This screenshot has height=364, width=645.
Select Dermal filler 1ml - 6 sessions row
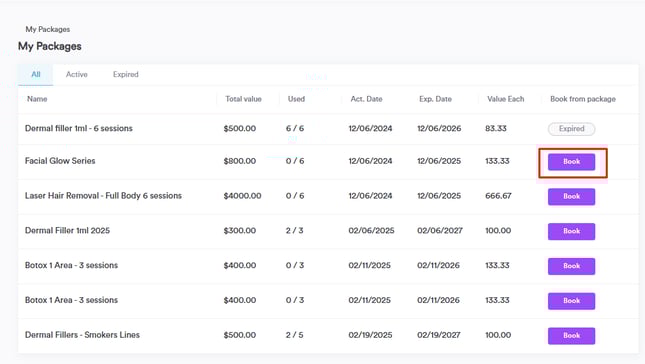[x=328, y=128]
